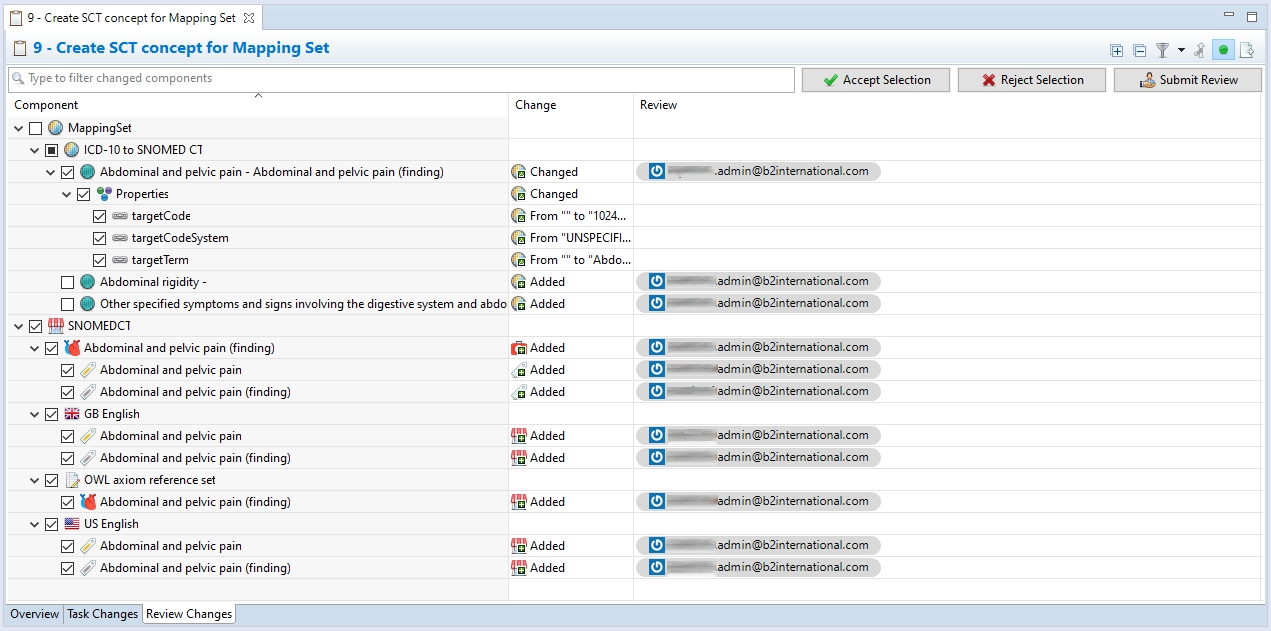The width and height of the screenshot is (1271, 631).
Task: Click the reviewer icon on Abdominal rigidity row
Action: pyautogui.click(x=657, y=282)
